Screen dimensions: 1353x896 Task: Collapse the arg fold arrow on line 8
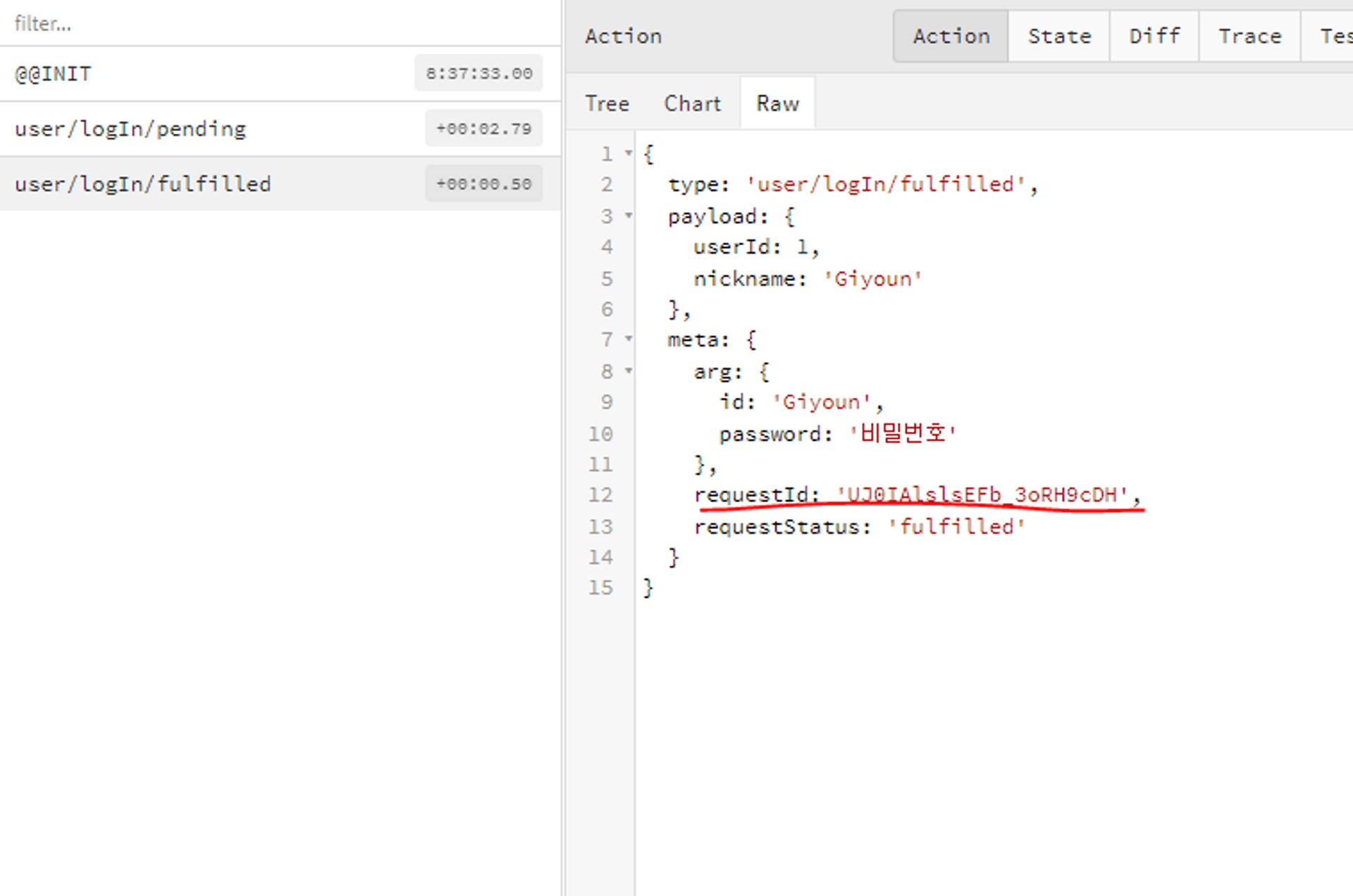click(x=628, y=371)
